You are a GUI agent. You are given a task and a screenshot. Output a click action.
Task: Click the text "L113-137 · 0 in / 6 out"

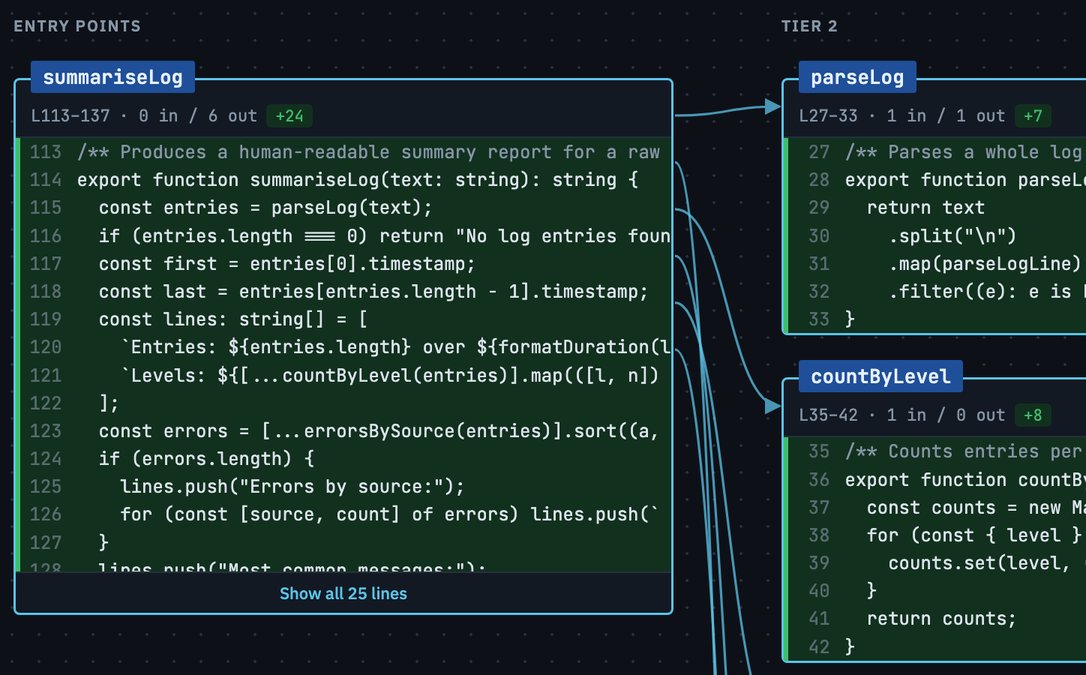[143, 116]
